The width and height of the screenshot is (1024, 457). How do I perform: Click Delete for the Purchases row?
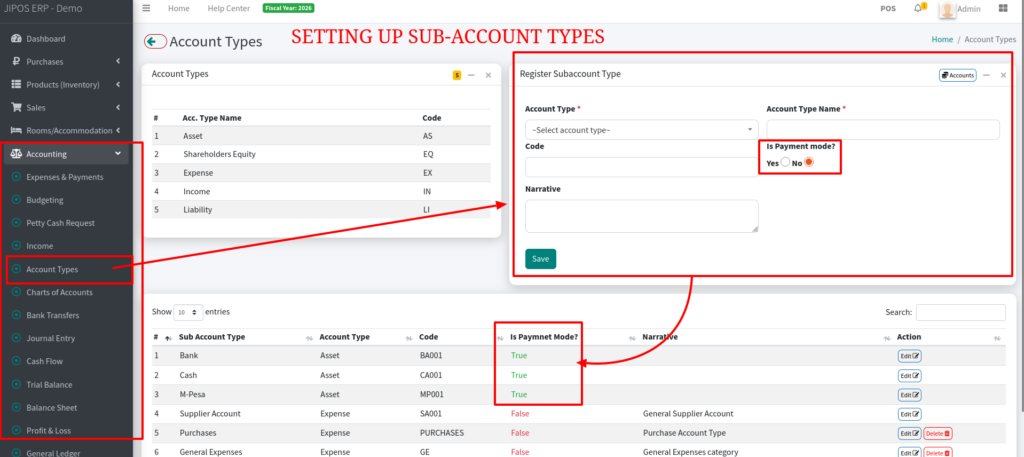(x=938, y=433)
